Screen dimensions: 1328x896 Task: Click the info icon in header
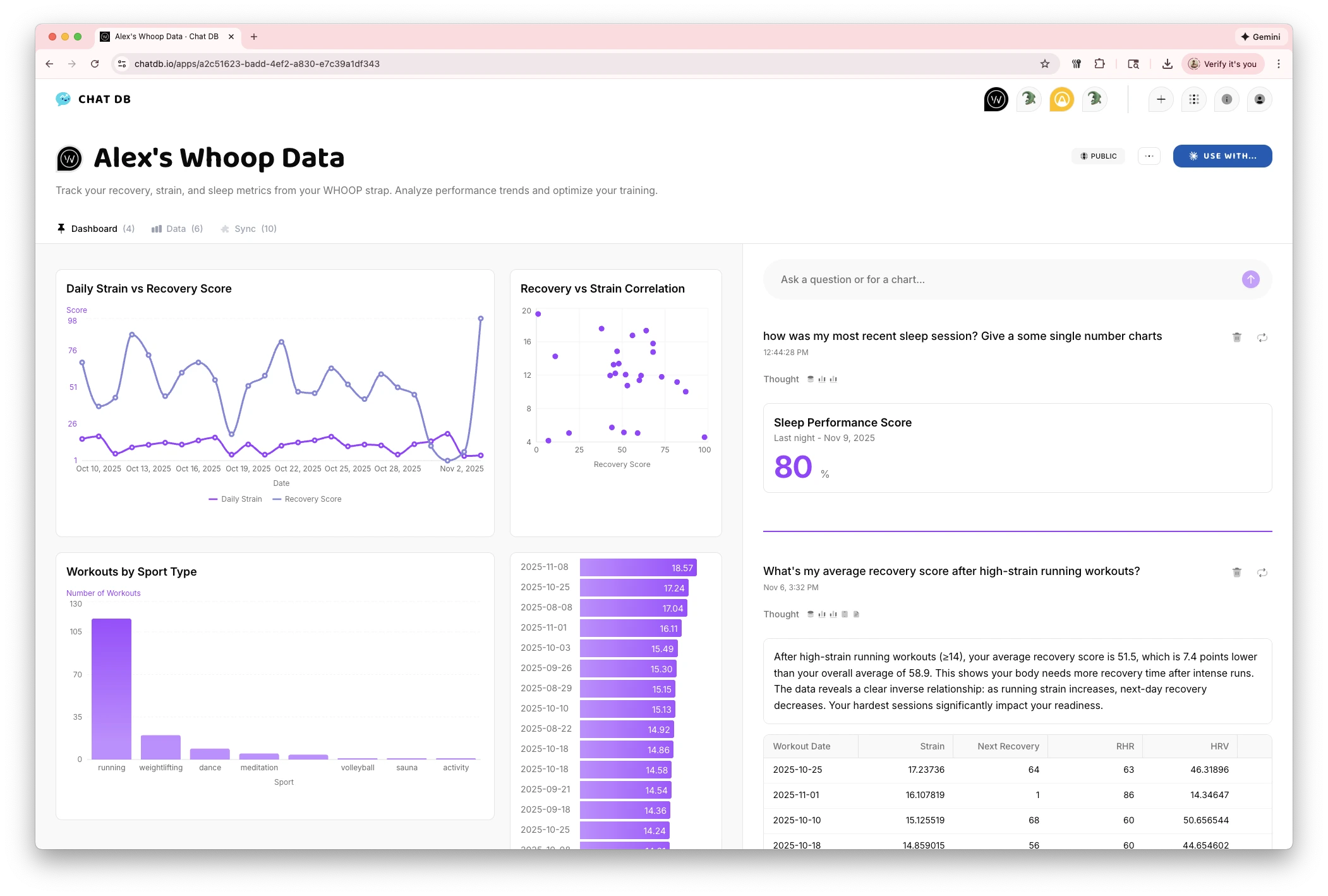[x=1226, y=99]
